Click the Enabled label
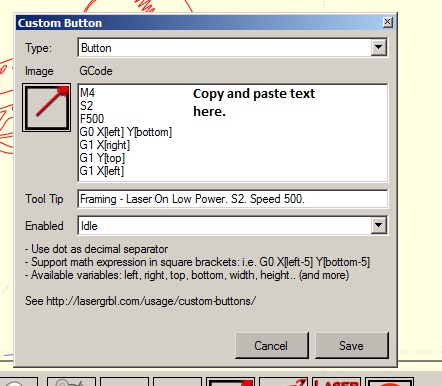Screen dimensions: 442x386 pos(44,226)
